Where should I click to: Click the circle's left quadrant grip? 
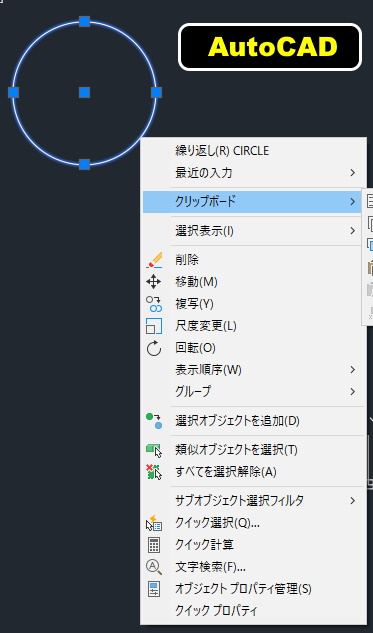pos(14,93)
